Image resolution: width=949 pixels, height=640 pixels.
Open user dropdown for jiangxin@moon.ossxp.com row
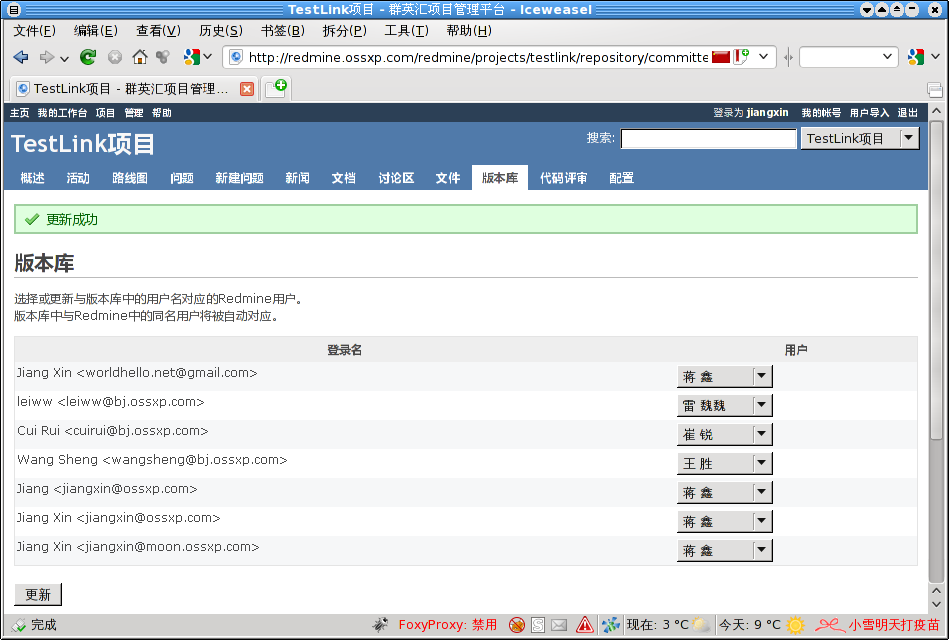pyautogui.click(x=724, y=551)
